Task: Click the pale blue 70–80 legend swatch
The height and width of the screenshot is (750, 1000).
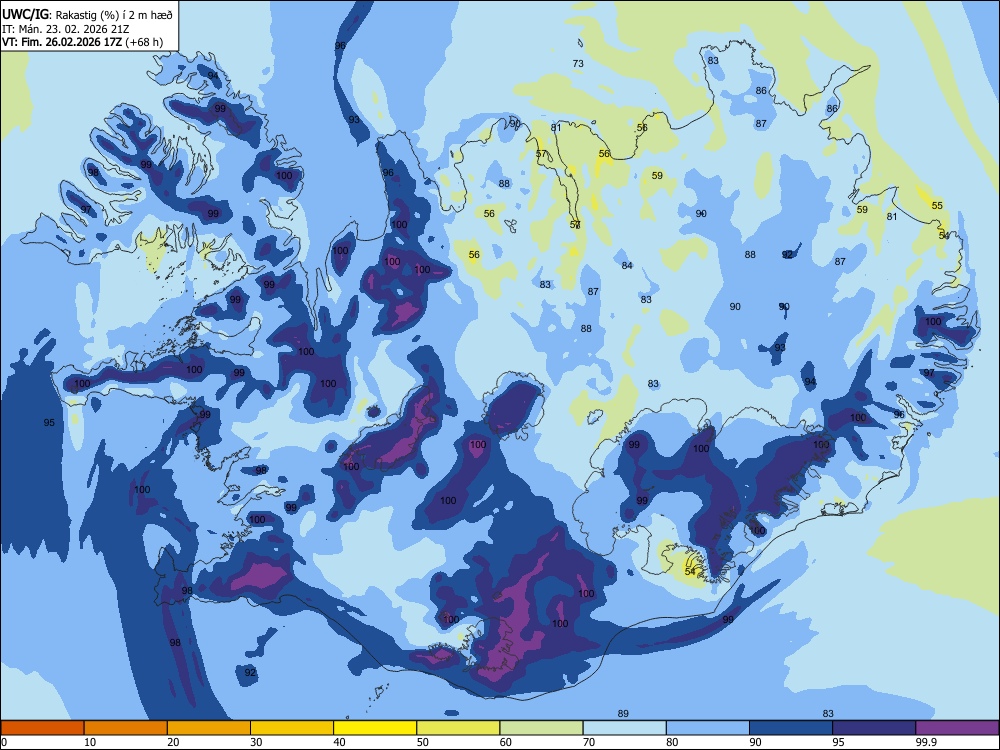Action: [624, 728]
